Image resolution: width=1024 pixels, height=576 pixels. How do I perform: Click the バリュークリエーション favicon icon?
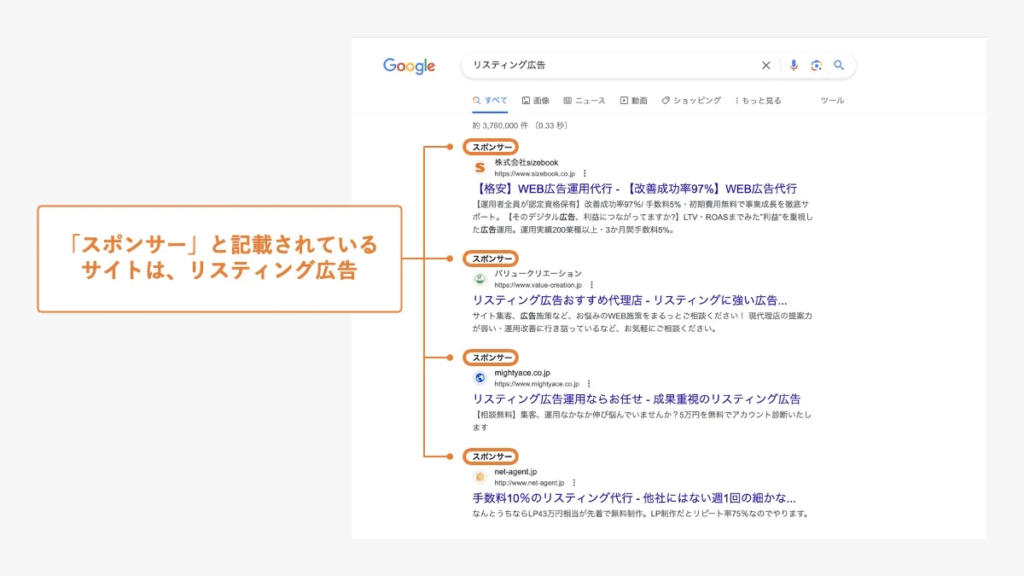click(x=480, y=279)
